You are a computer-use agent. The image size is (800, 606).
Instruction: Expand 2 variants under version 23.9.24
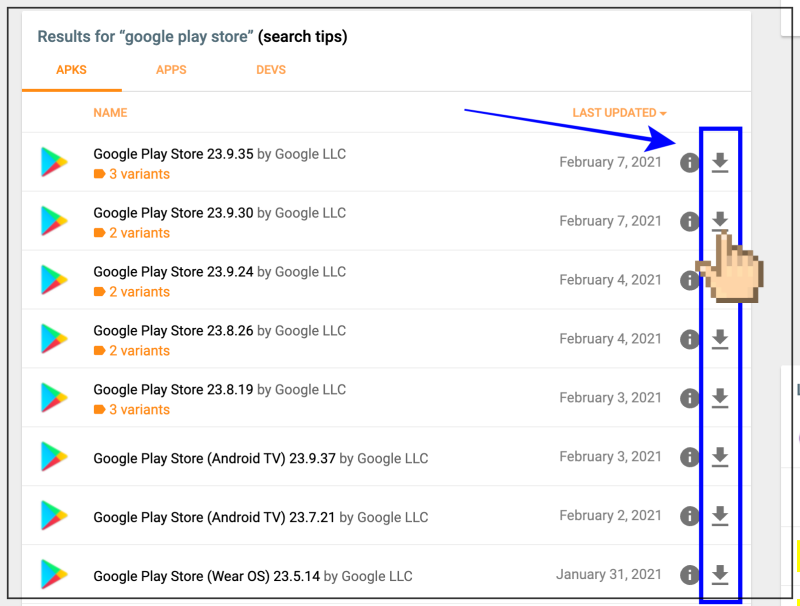point(132,292)
